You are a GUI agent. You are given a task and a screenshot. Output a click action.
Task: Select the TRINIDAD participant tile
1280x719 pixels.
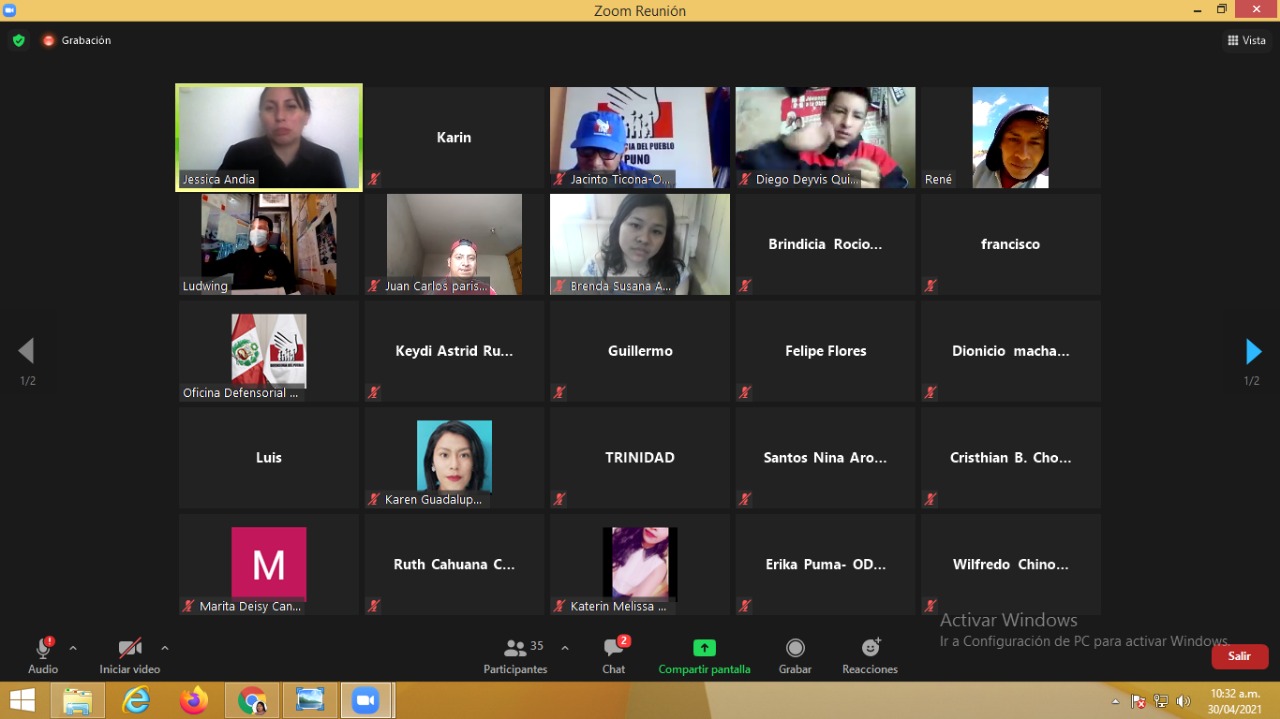point(640,457)
